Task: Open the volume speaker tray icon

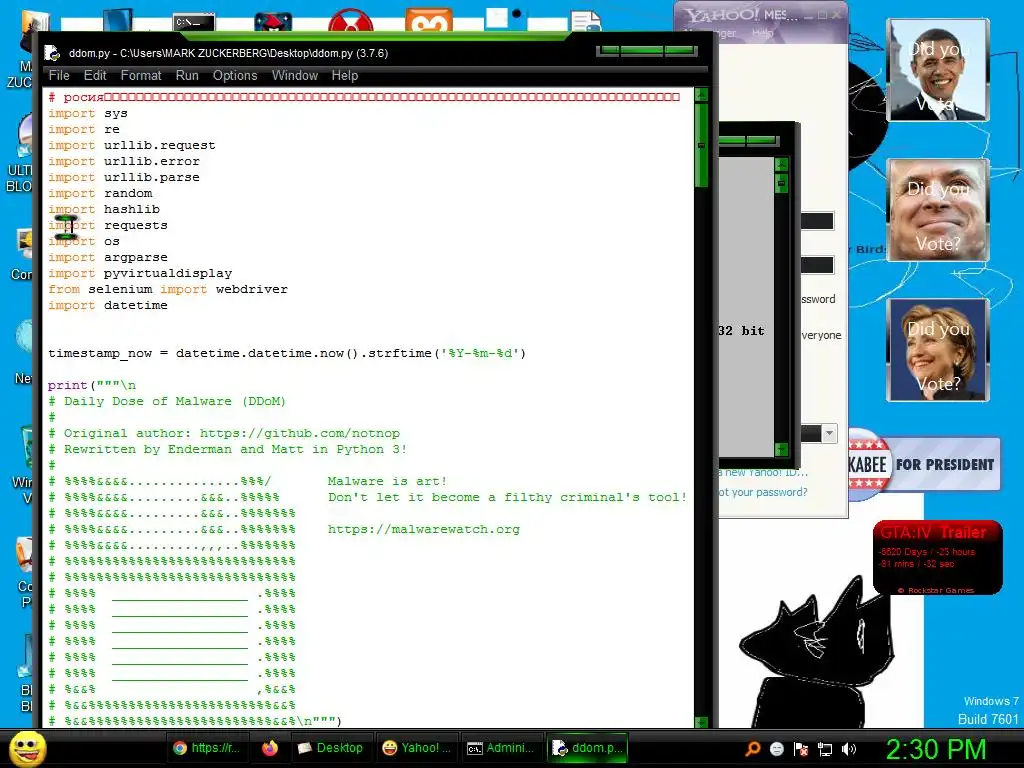Action: pyautogui.click(x=849, y=749)
